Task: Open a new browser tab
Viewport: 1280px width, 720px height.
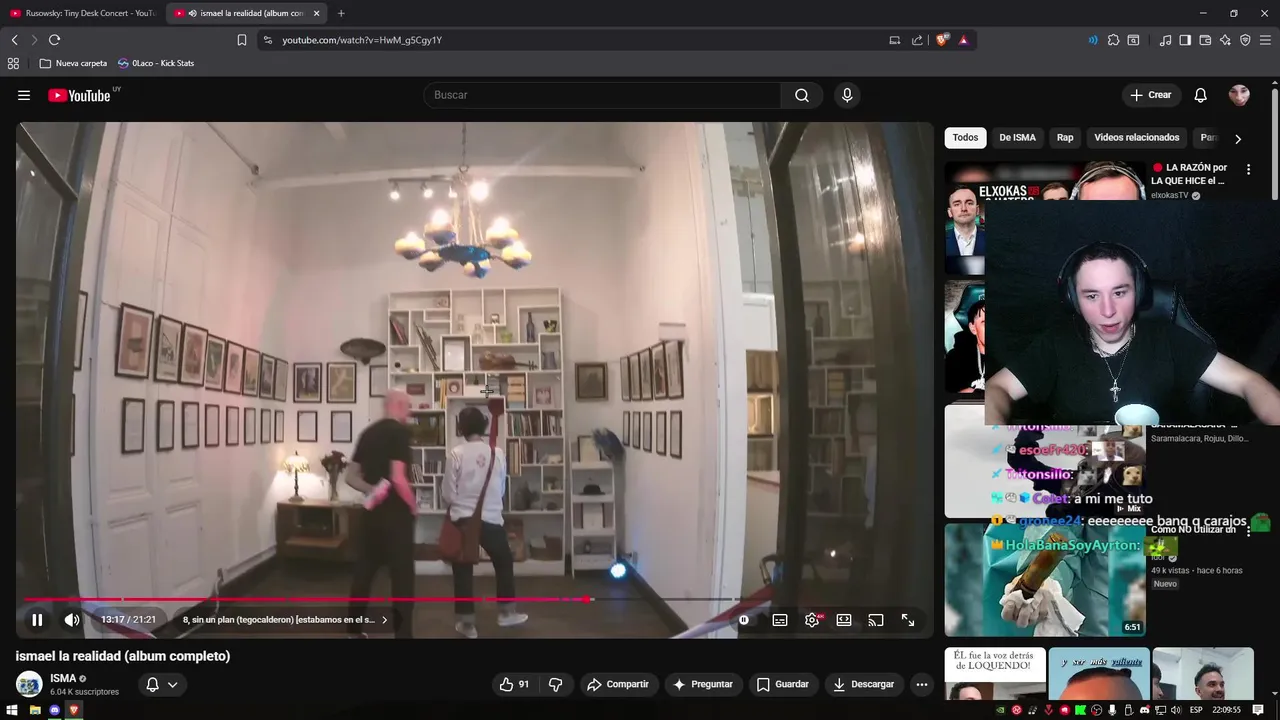Action: [x=341, y=13]
